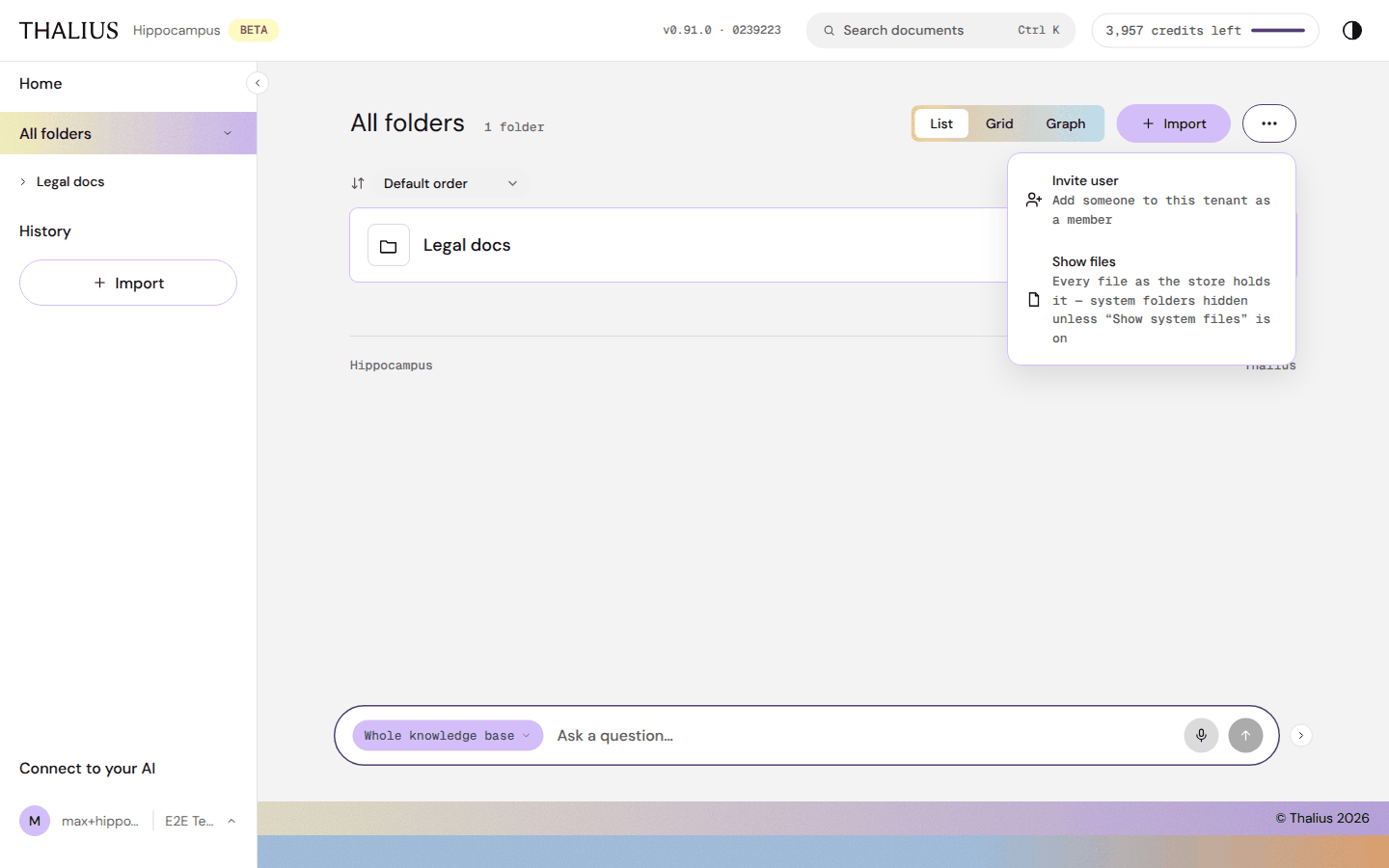Screen dimensions: 1389x868
Task: Click the BETA badge
Action: [254, 30]
